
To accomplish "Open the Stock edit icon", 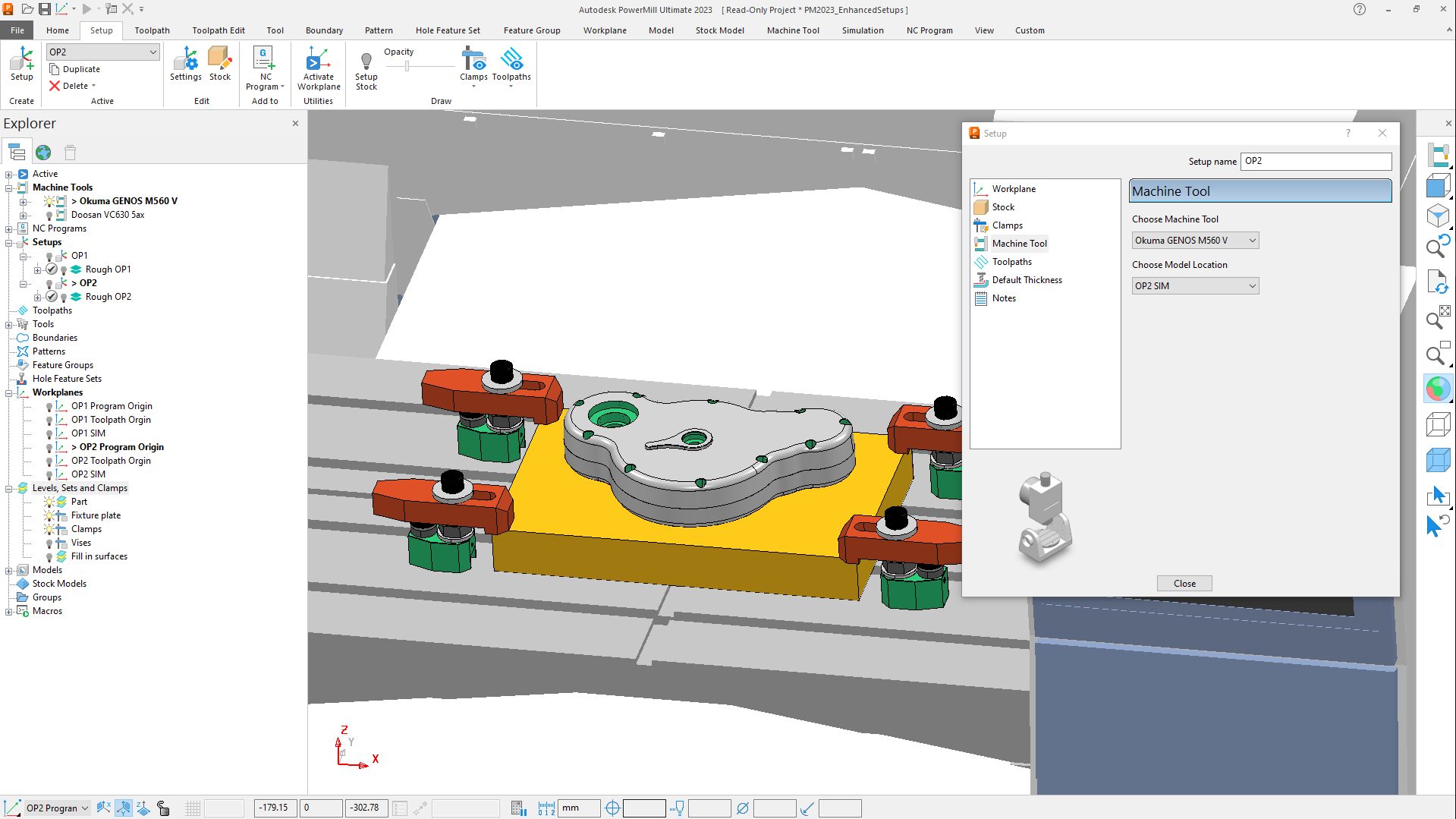I will 220,61.
